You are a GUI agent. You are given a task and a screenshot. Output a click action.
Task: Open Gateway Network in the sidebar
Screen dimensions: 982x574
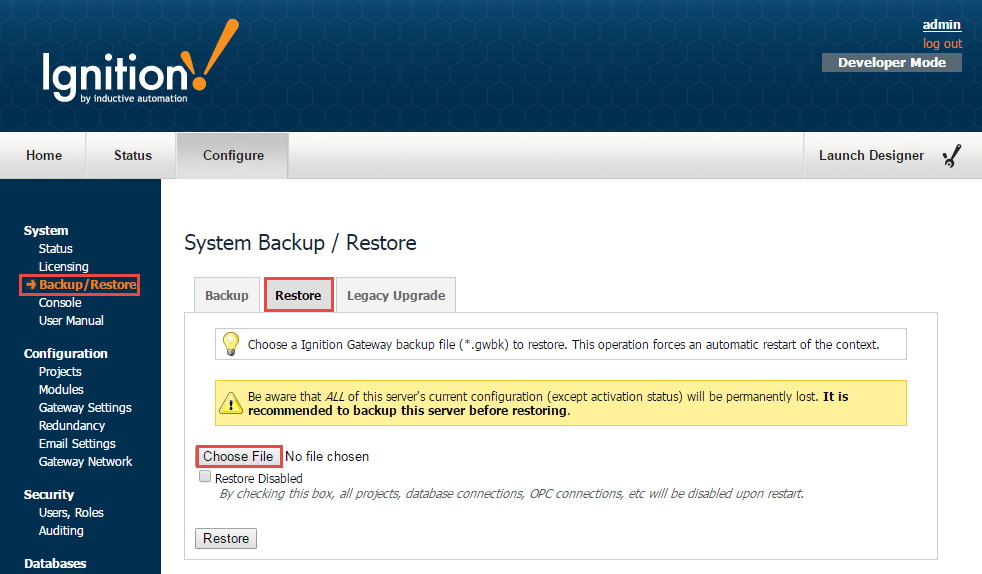pos(85,461)
